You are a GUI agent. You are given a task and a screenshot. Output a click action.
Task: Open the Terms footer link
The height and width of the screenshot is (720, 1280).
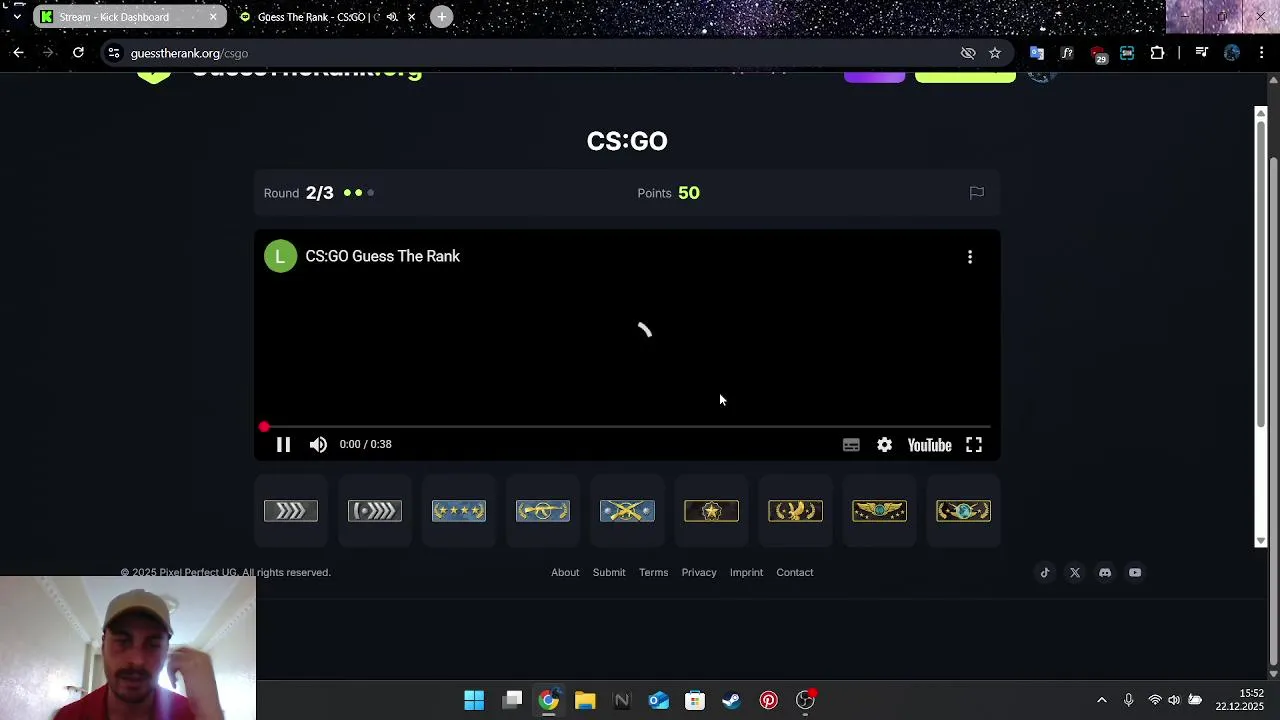653,572
